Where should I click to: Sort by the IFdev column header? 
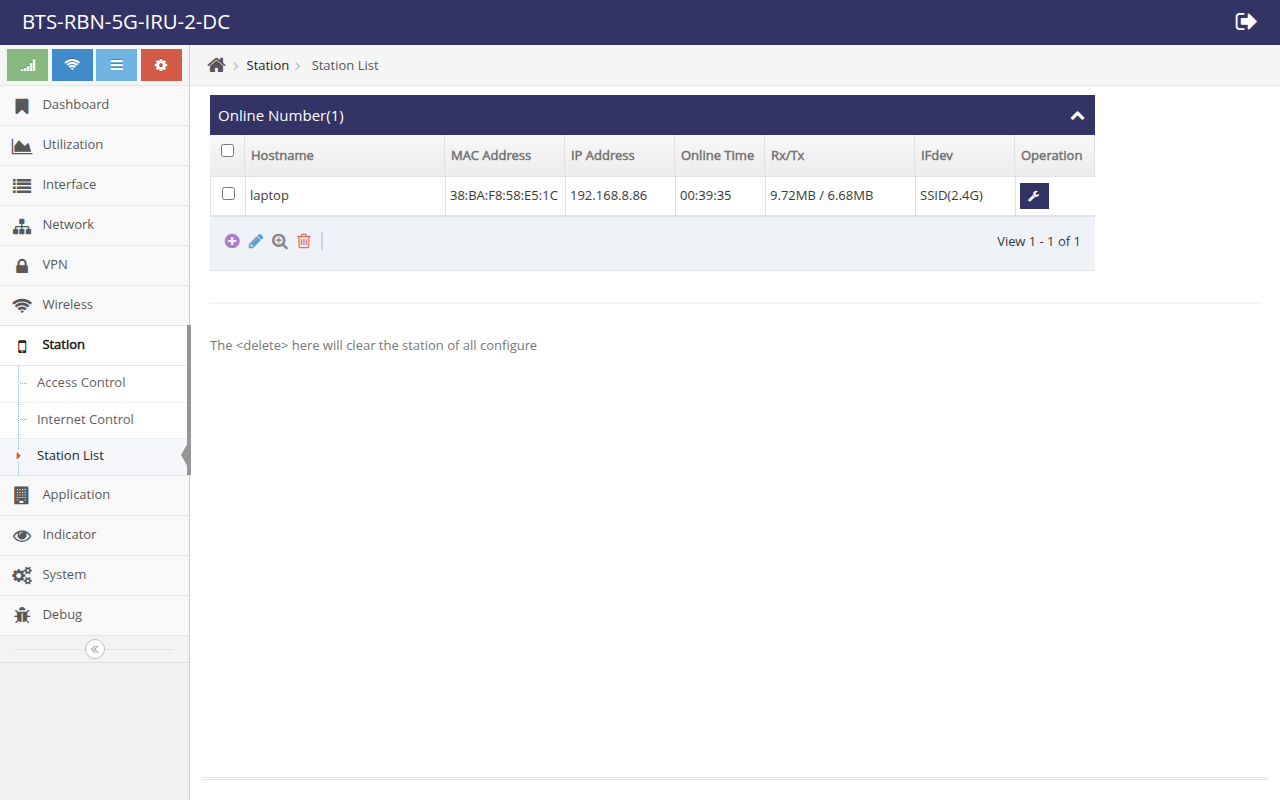click(965, 156)
